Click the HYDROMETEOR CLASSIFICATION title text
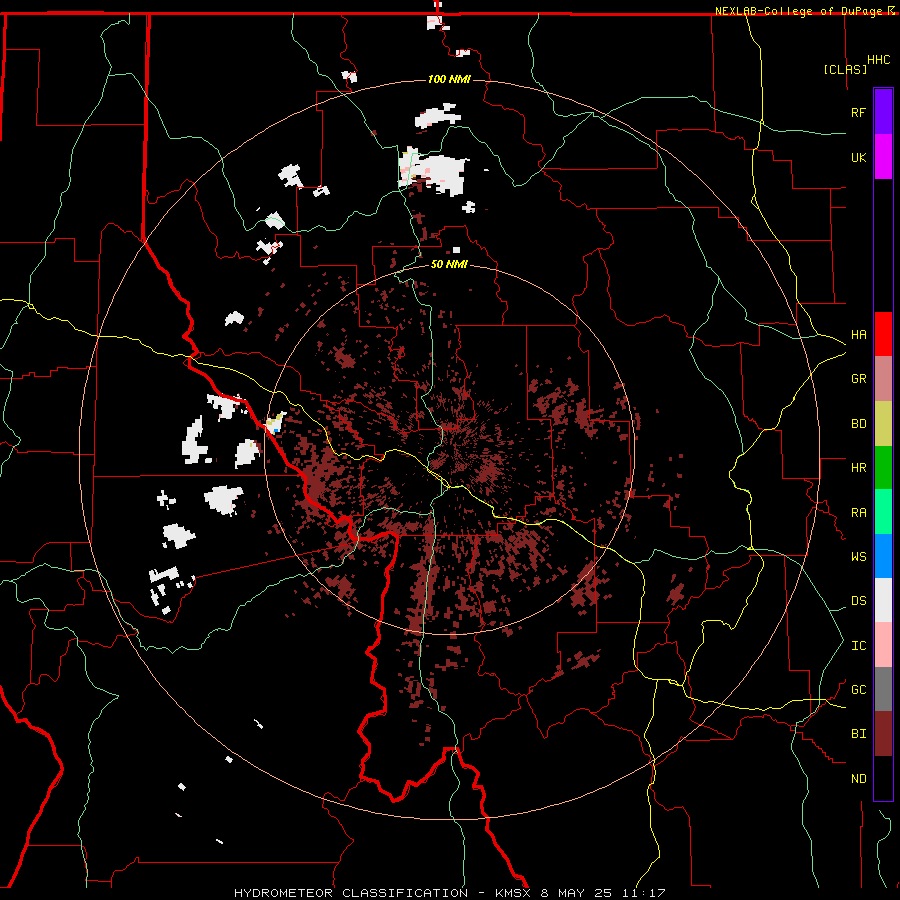Screen dimensions: 900x900 click(351, 893)
